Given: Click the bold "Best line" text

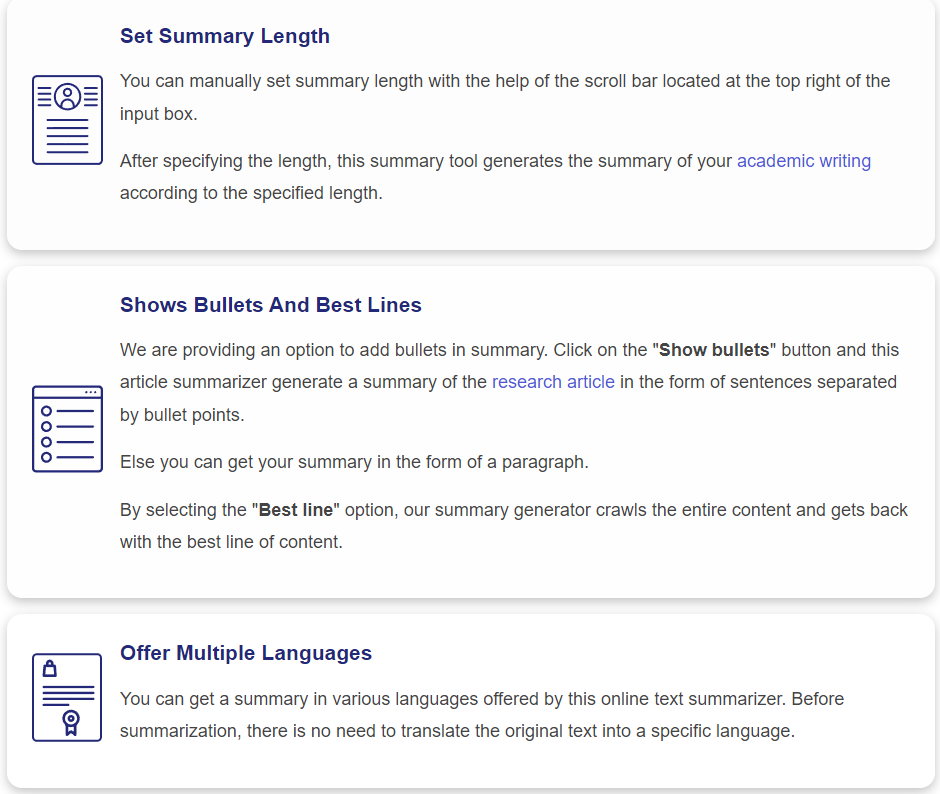Looking at the screenshot, I should pos(296,510).
